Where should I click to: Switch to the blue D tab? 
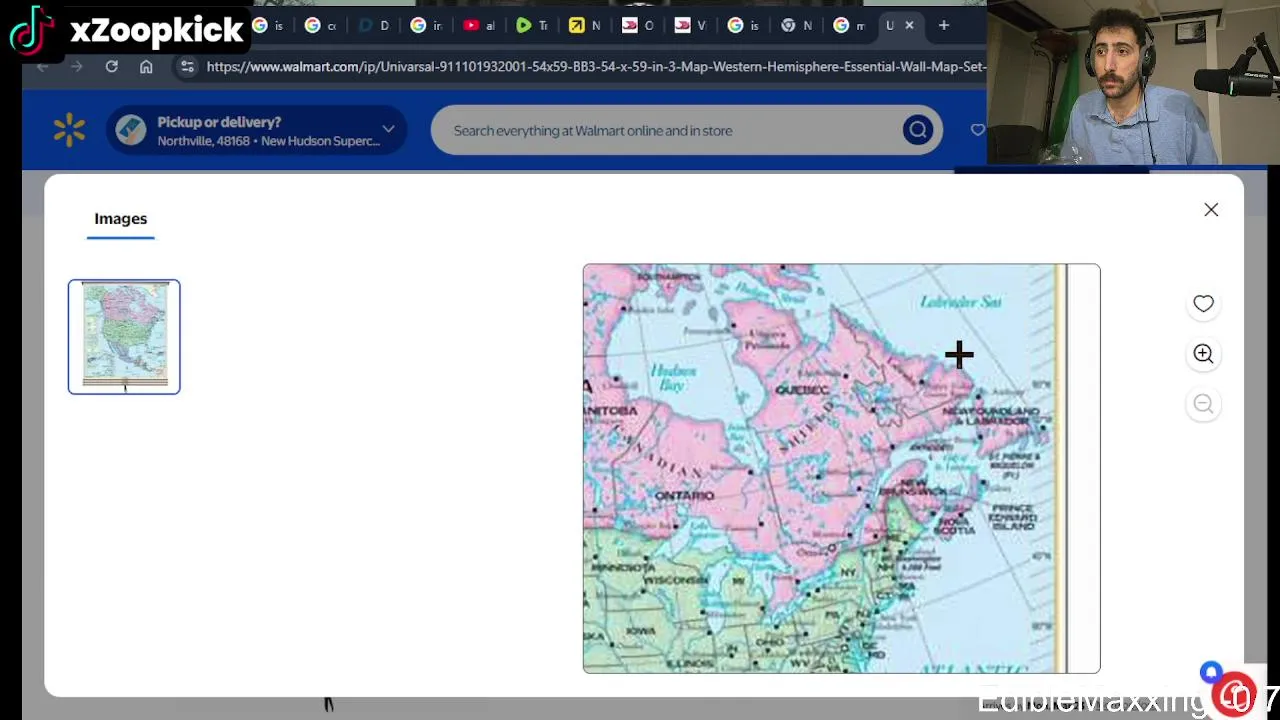point(373,25)
